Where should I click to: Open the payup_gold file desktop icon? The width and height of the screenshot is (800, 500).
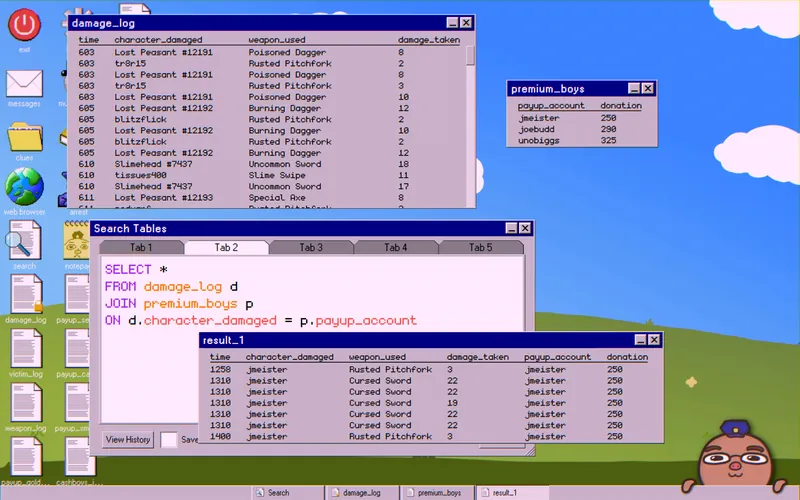[26, 456]
